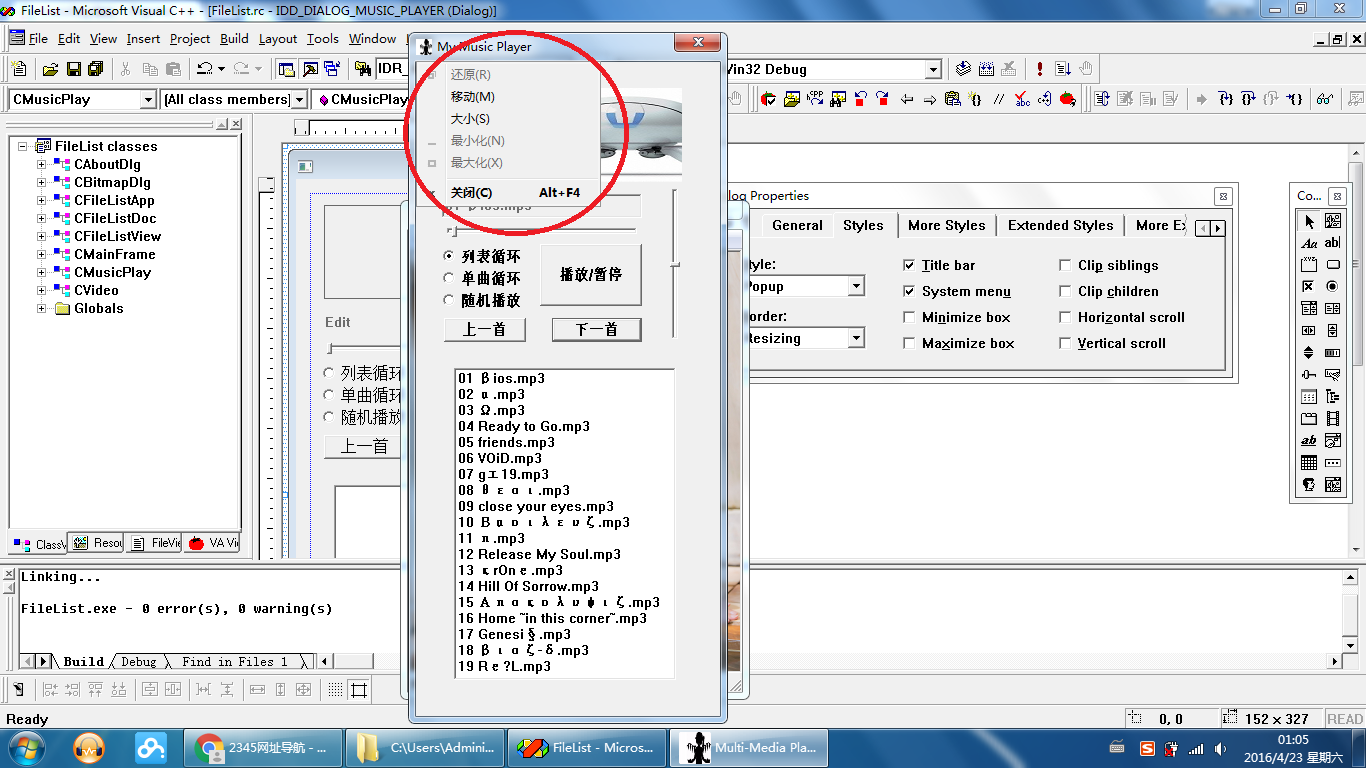
Task: Click the Build toolbar icon
Action: coord(987,69)
